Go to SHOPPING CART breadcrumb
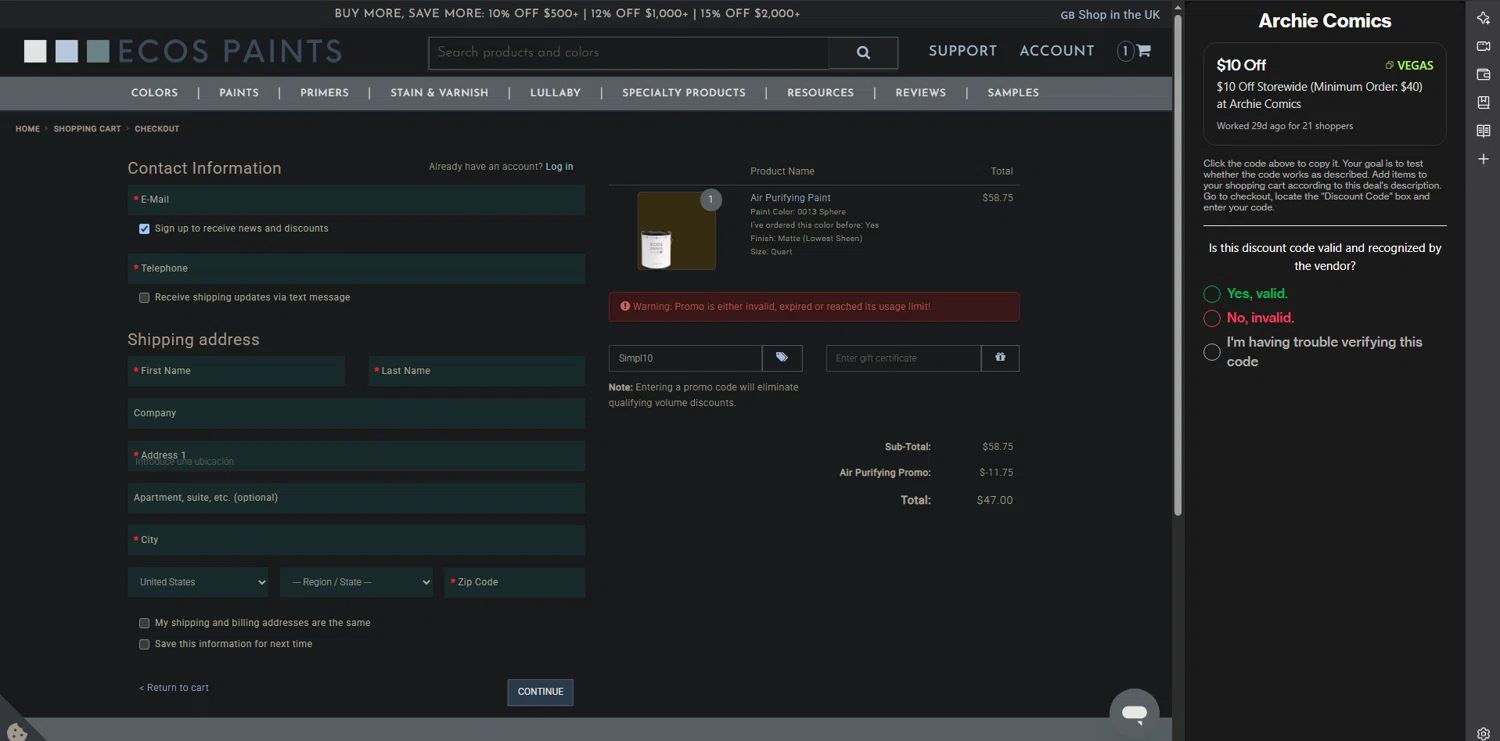Screen dimensions: 1500x741 pyautogui.click(x=87, y=129)
